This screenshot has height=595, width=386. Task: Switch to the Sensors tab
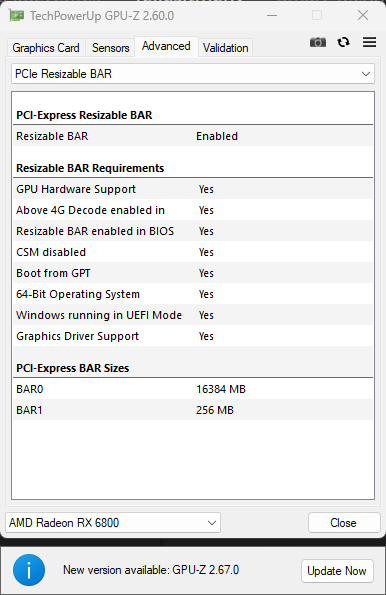pyautogui.click(x=110, y=48)
